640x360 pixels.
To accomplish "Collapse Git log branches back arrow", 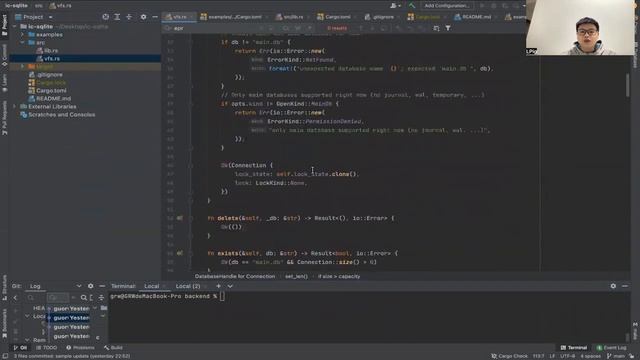I will 16,298.
